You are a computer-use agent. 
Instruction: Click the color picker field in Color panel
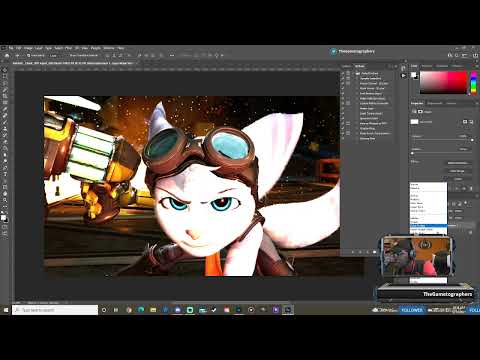(x=443, y=82)
